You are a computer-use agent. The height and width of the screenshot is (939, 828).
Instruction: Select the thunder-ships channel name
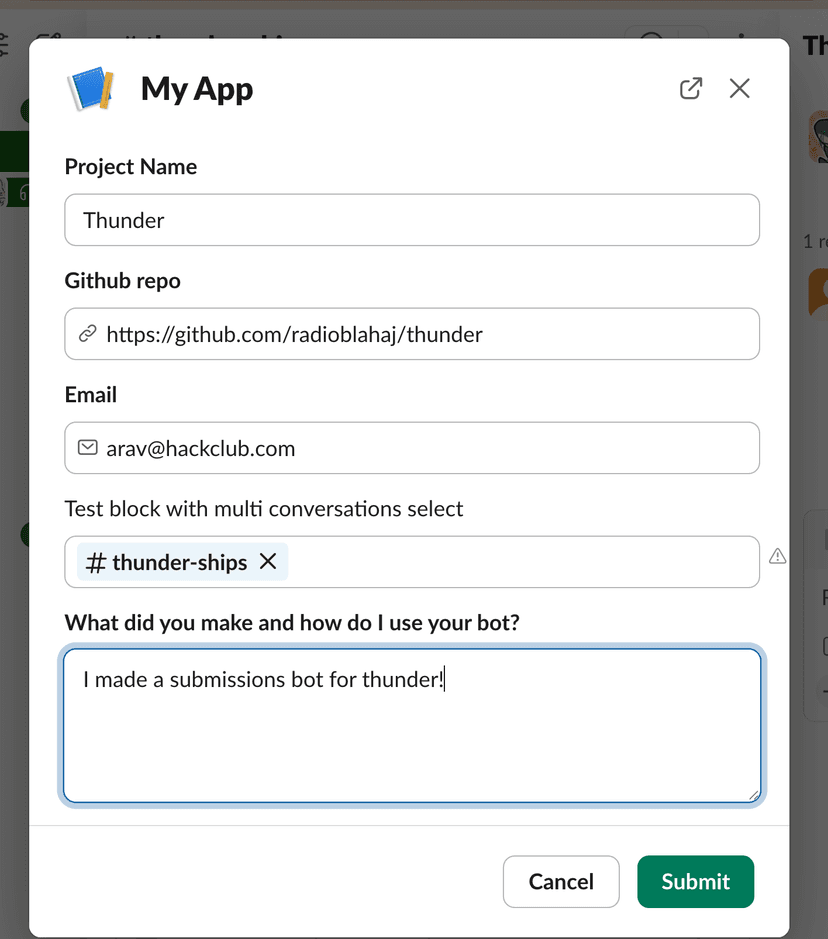tap(179, 563)
